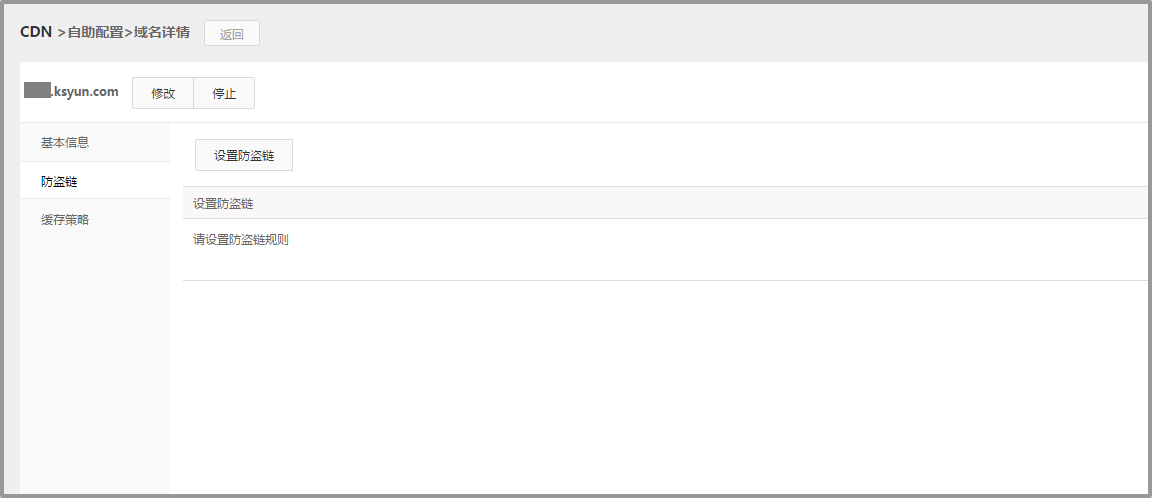
Task: Click the 返回 back button
Action: pos(232,33)
